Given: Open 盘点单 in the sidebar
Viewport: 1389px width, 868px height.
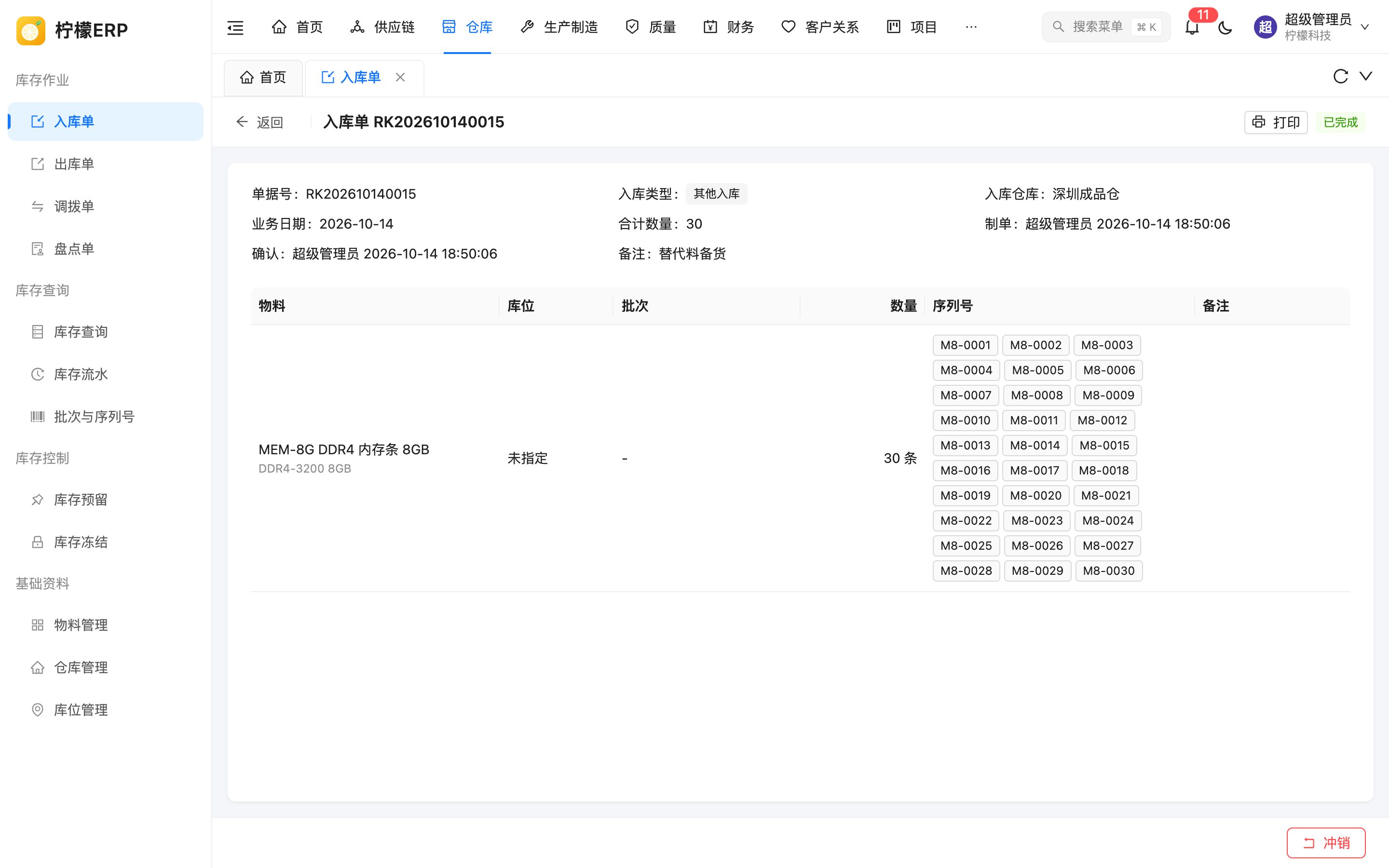Looking at the screenshot, I should click(106, 249).
